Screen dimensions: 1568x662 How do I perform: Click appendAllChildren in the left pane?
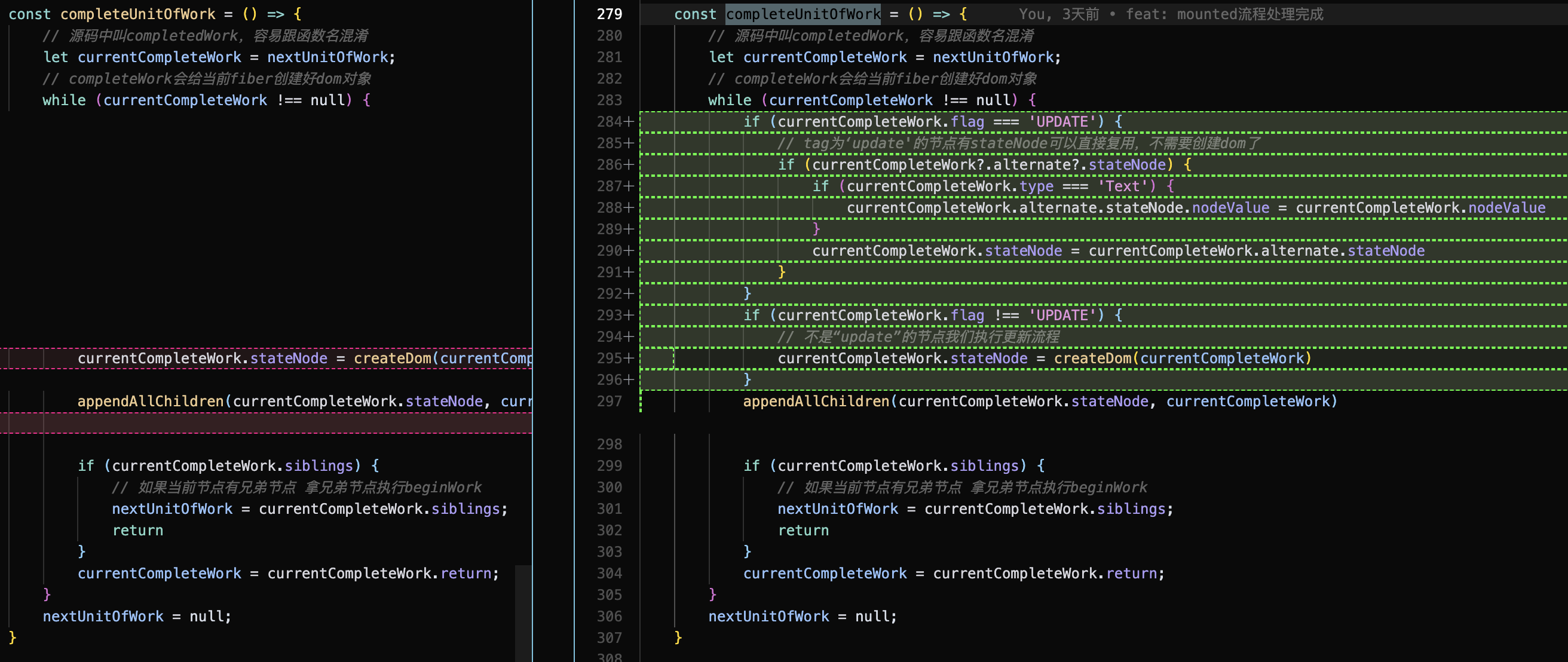[x=151, y=402]
